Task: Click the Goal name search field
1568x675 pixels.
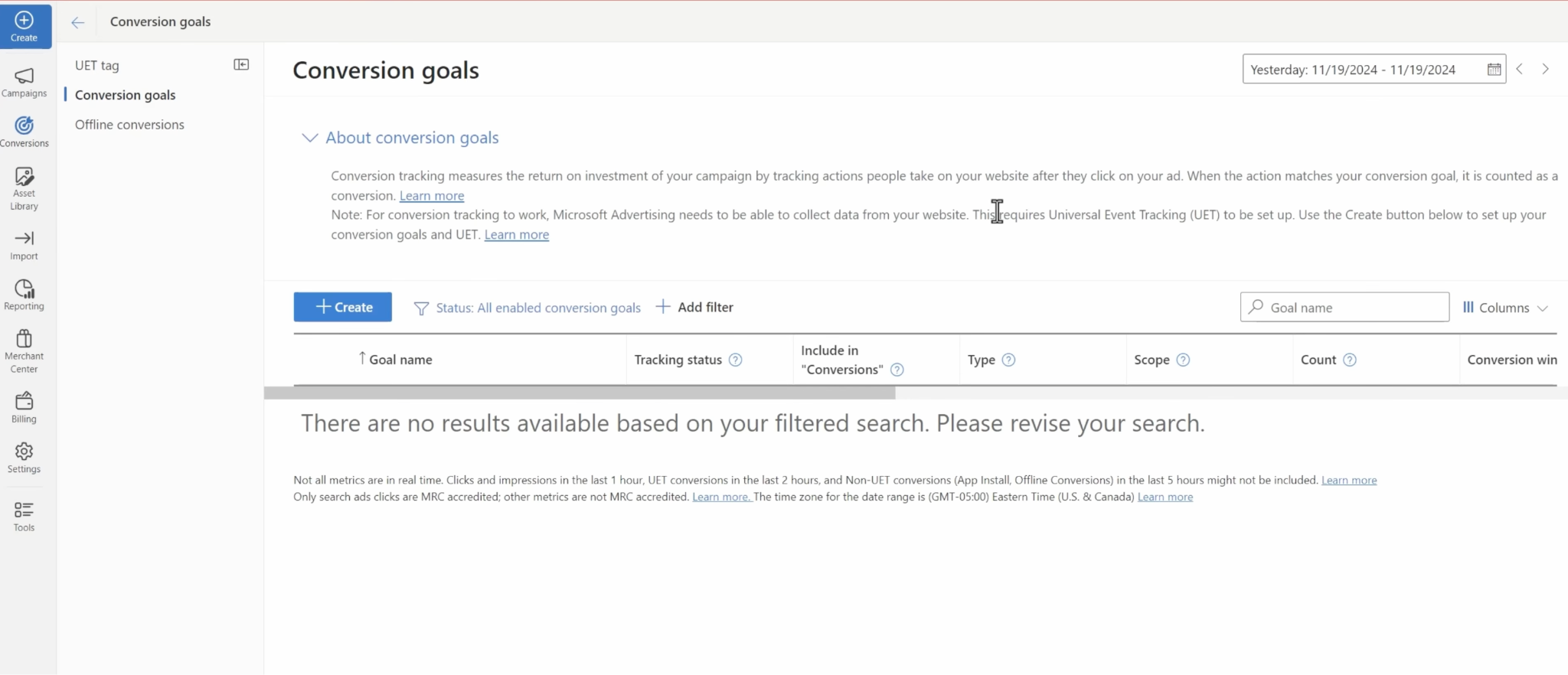Action: 1344,307
